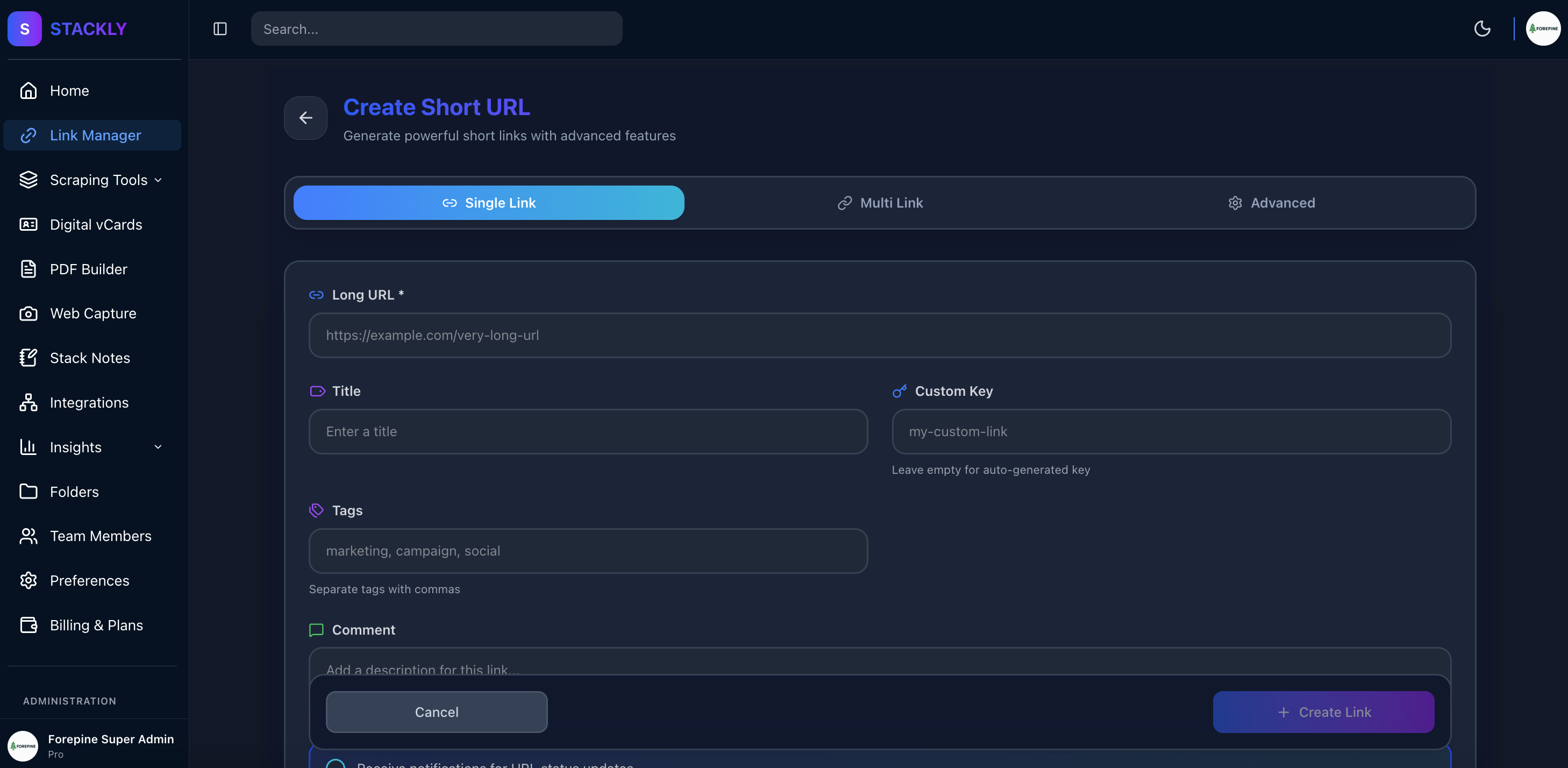Click the Team Members icon

pos(28,536)
